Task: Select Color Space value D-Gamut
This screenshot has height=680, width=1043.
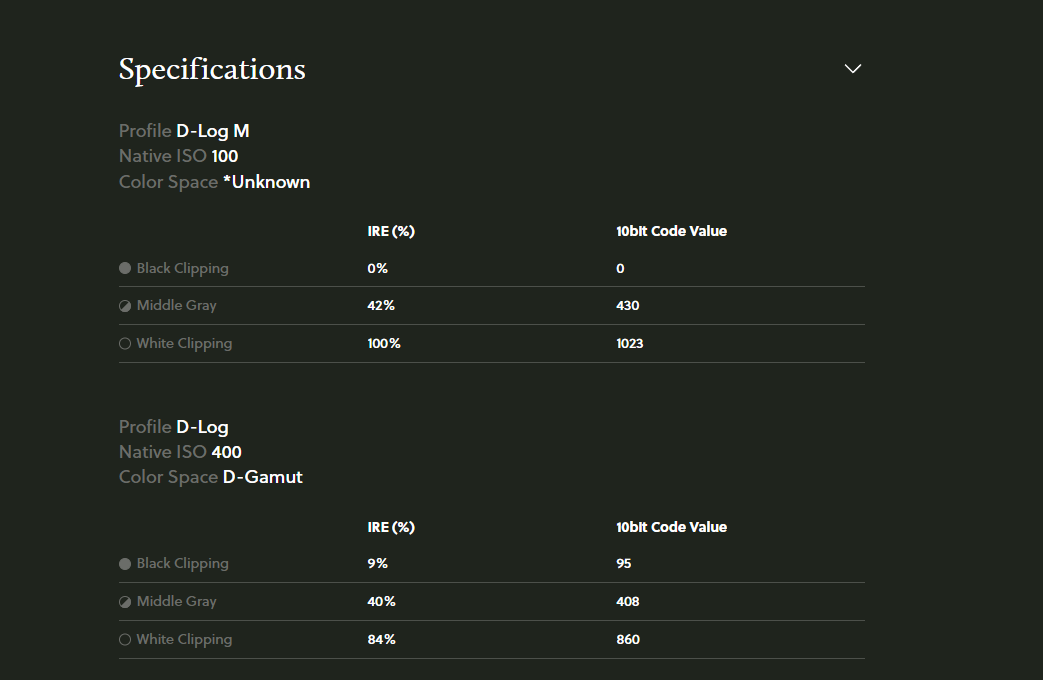Action: [263, 477]
